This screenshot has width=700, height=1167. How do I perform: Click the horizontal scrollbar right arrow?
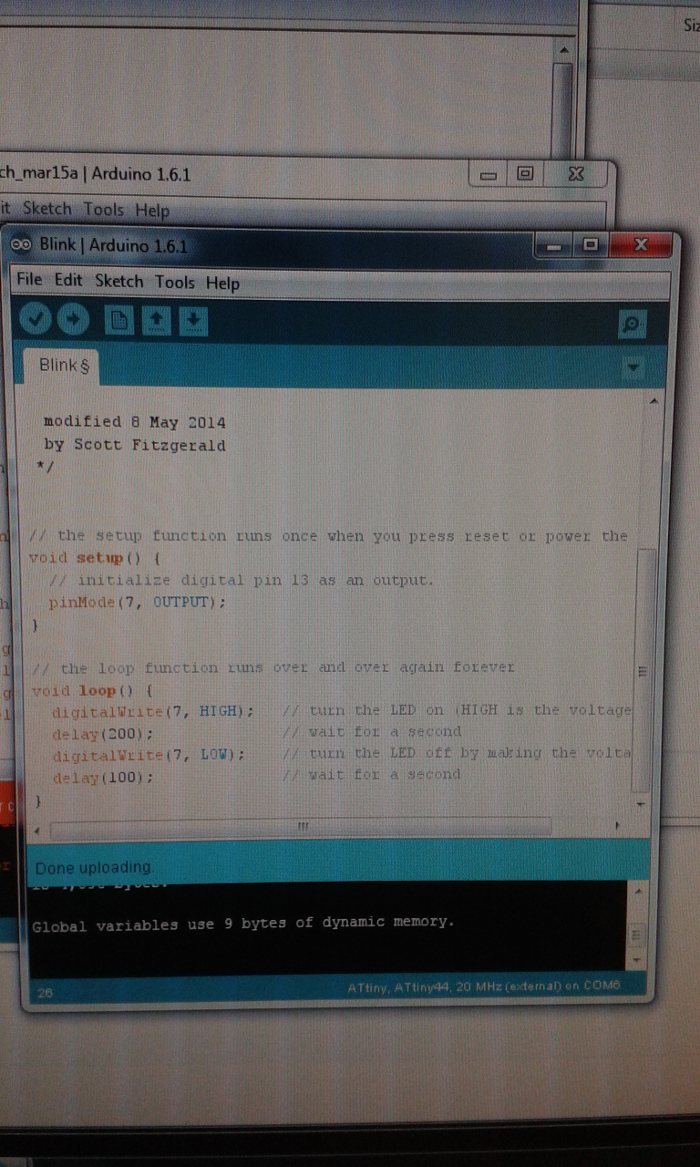click(x=617, y=826)
